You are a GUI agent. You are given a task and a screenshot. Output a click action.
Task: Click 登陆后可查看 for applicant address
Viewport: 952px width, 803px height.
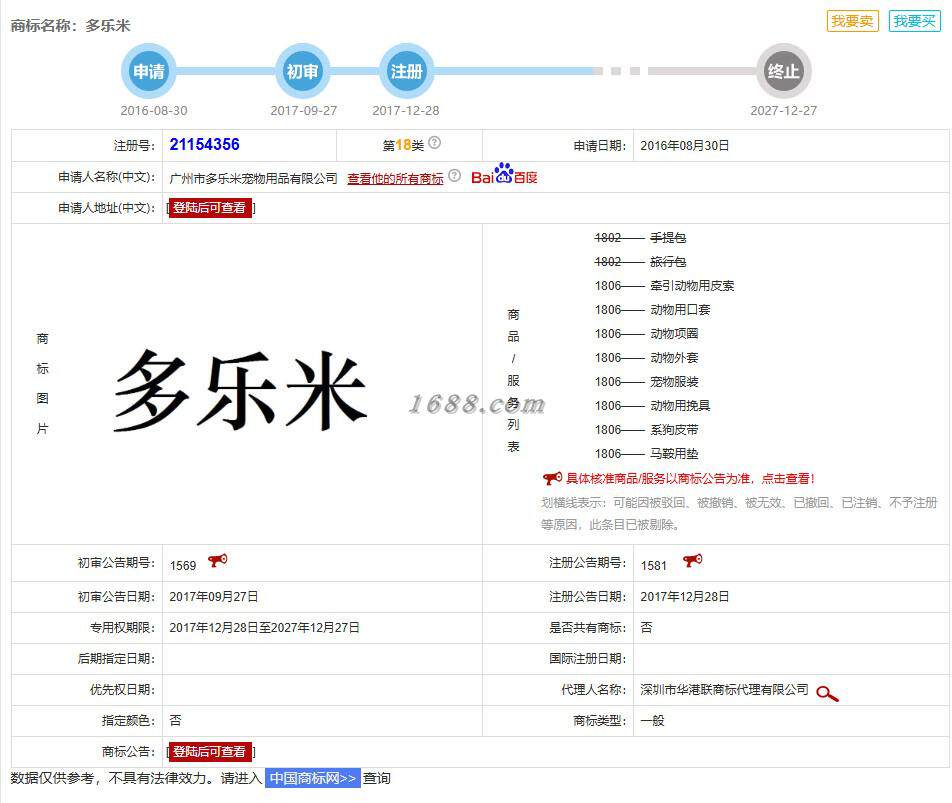210,208
